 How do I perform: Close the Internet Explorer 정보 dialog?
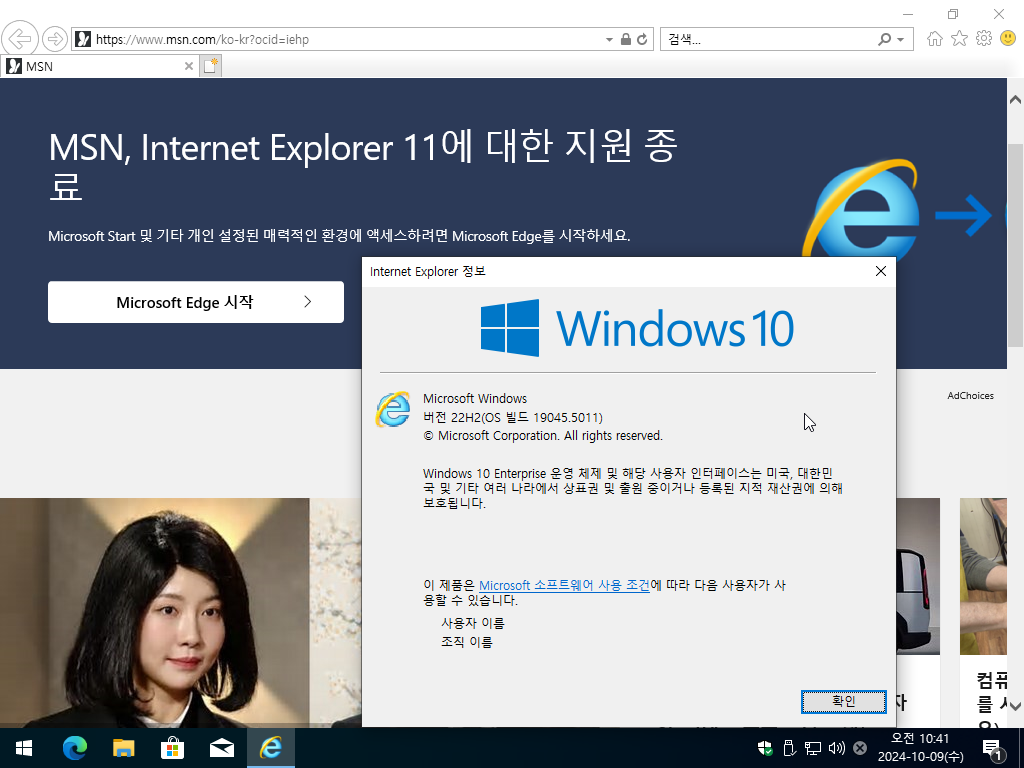881,271
